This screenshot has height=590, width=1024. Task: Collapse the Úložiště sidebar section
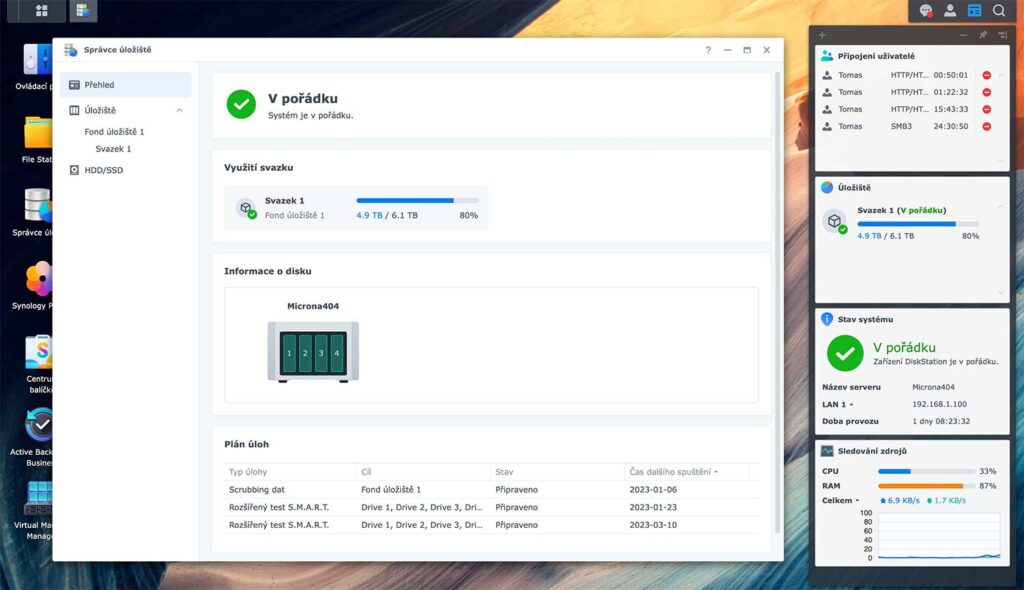click(179, 110)
